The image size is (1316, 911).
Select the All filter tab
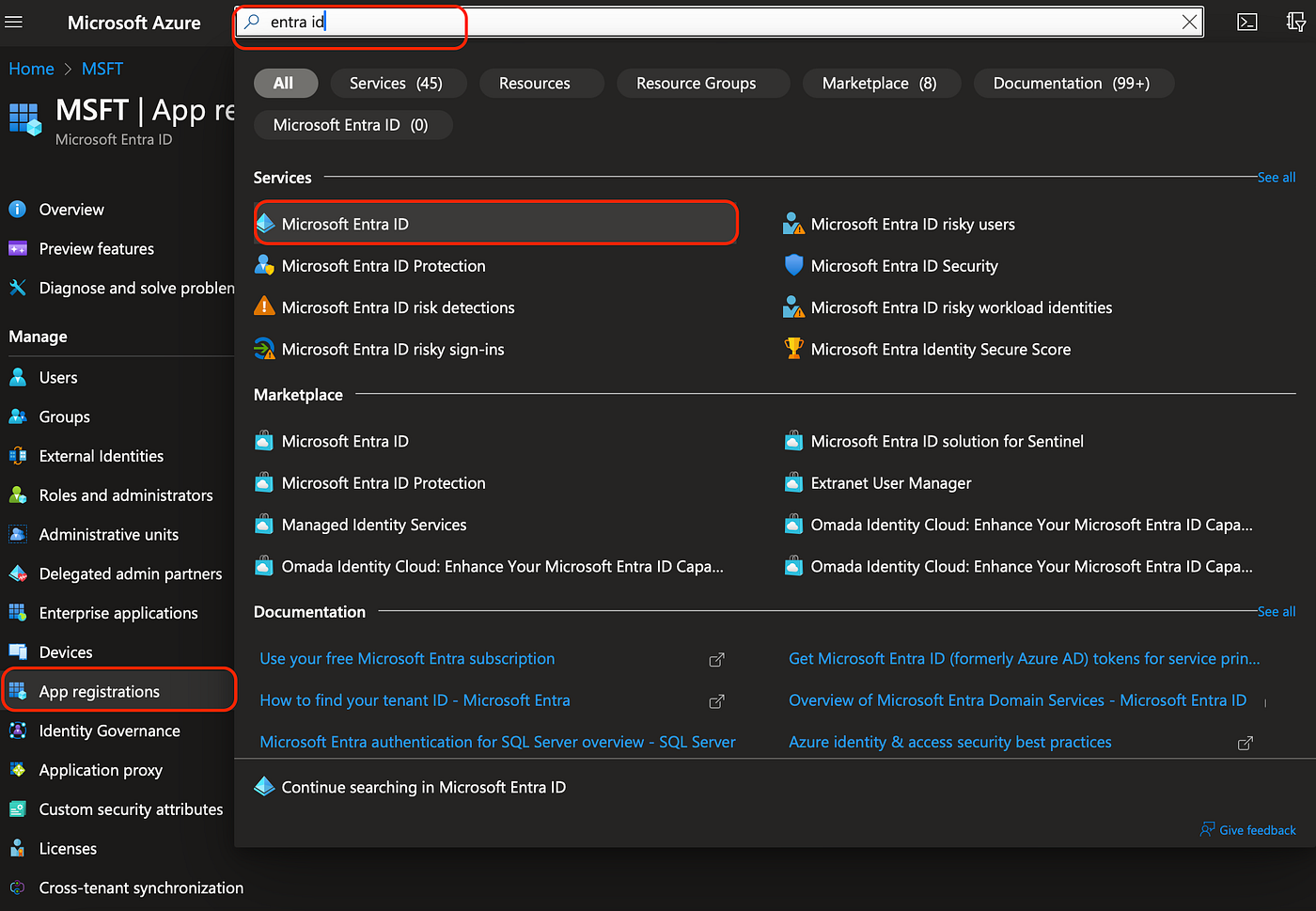point(286,83)
